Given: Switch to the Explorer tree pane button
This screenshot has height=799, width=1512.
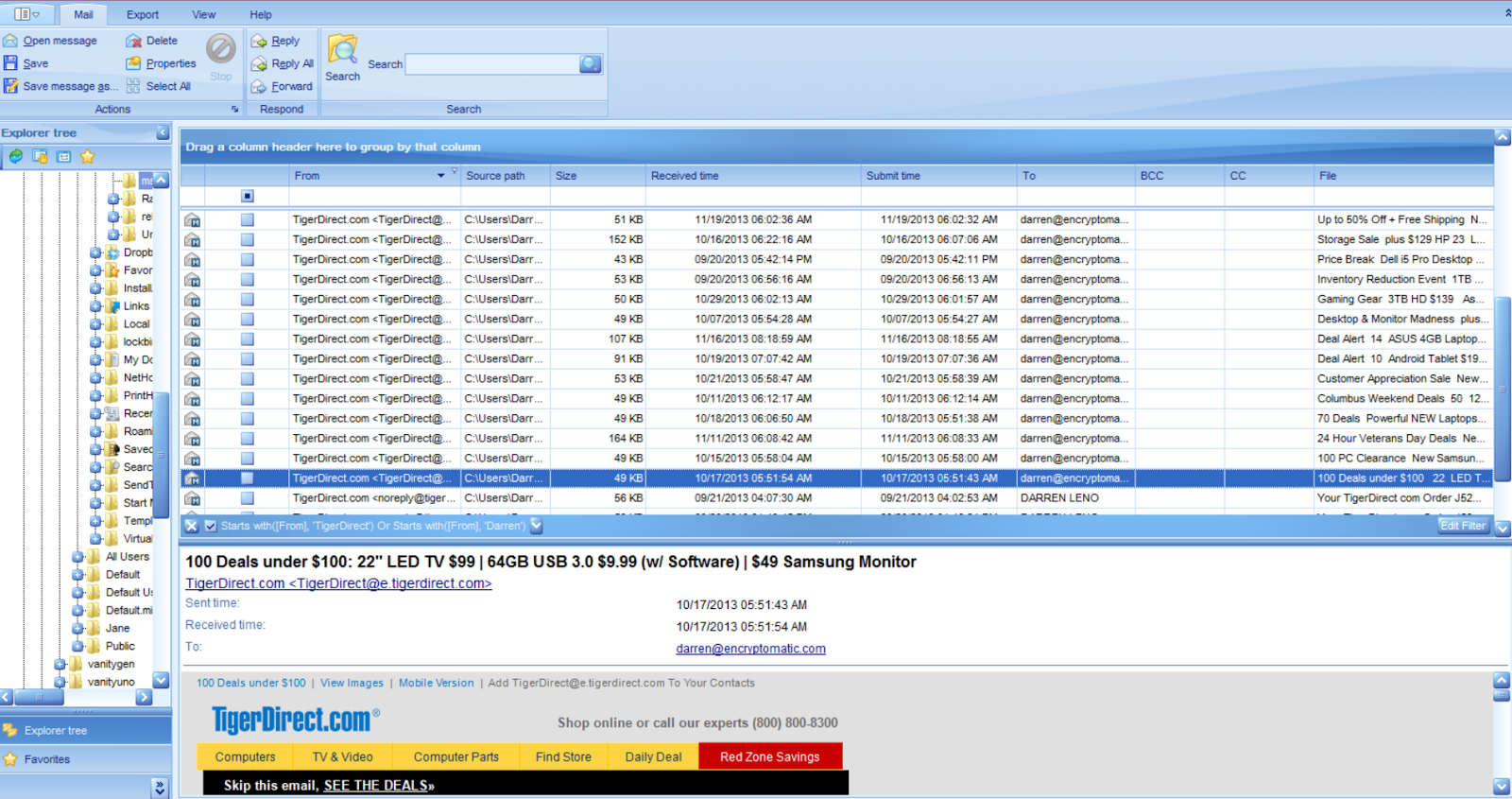Looking at the screenshot, I should coord(85,730).
